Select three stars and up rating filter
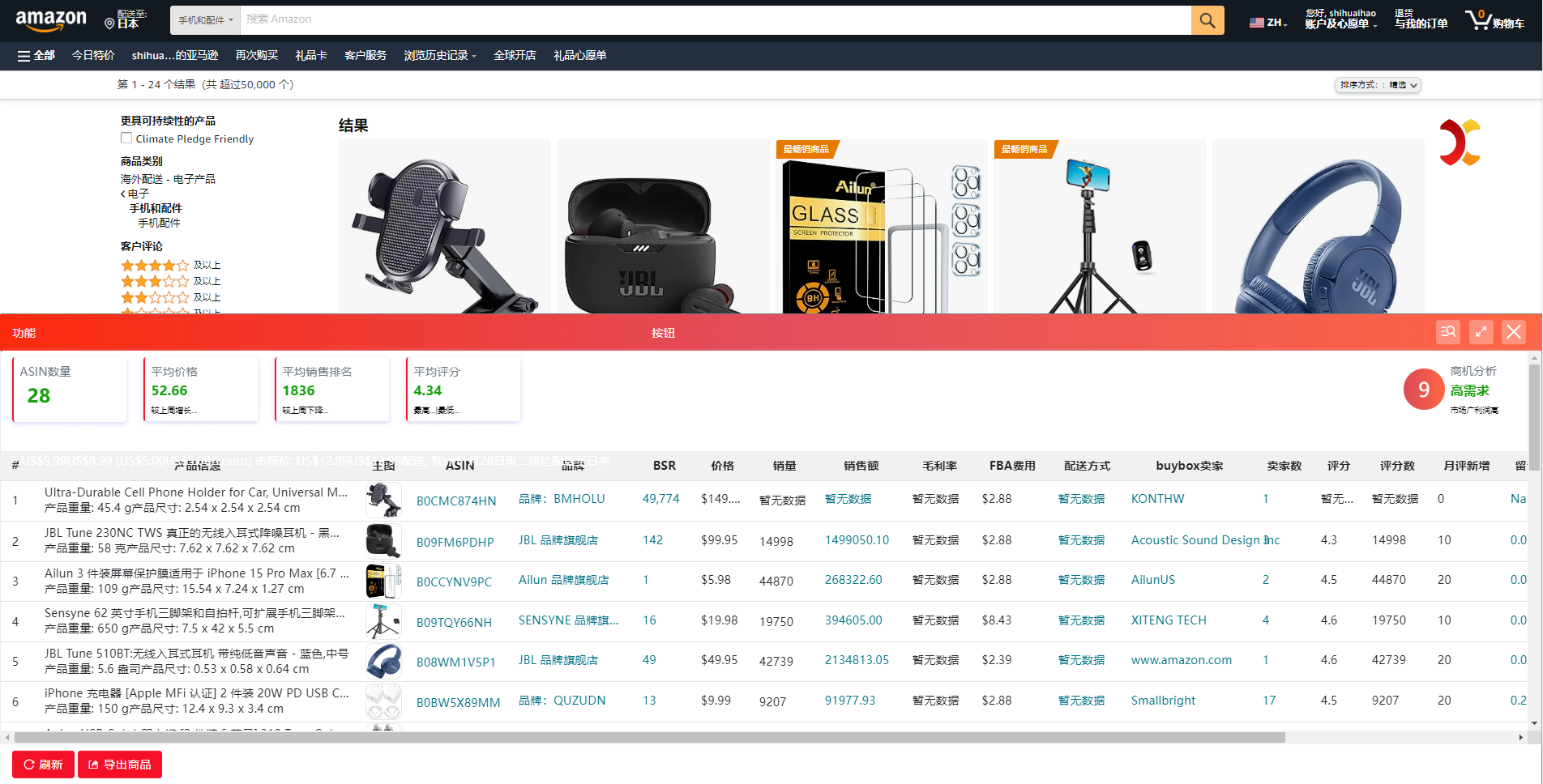Viewport: 1543px width, 784px height. pos(171,281)
